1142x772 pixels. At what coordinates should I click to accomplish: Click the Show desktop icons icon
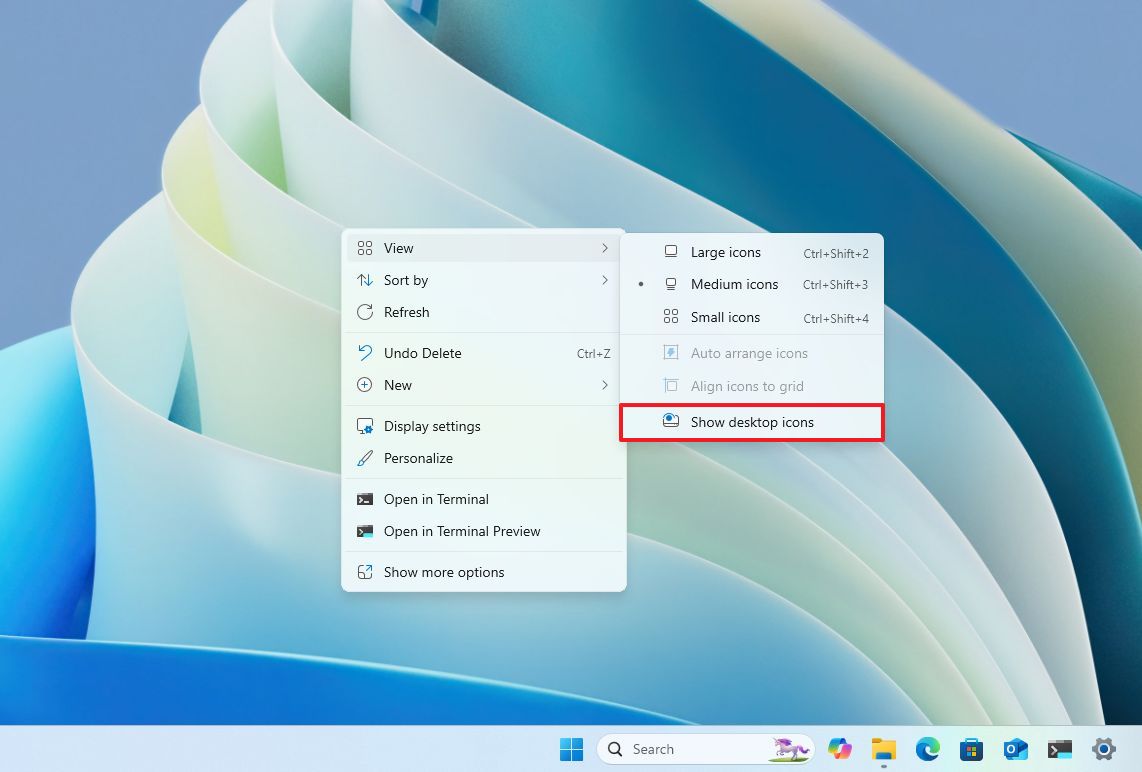point(671,420)
